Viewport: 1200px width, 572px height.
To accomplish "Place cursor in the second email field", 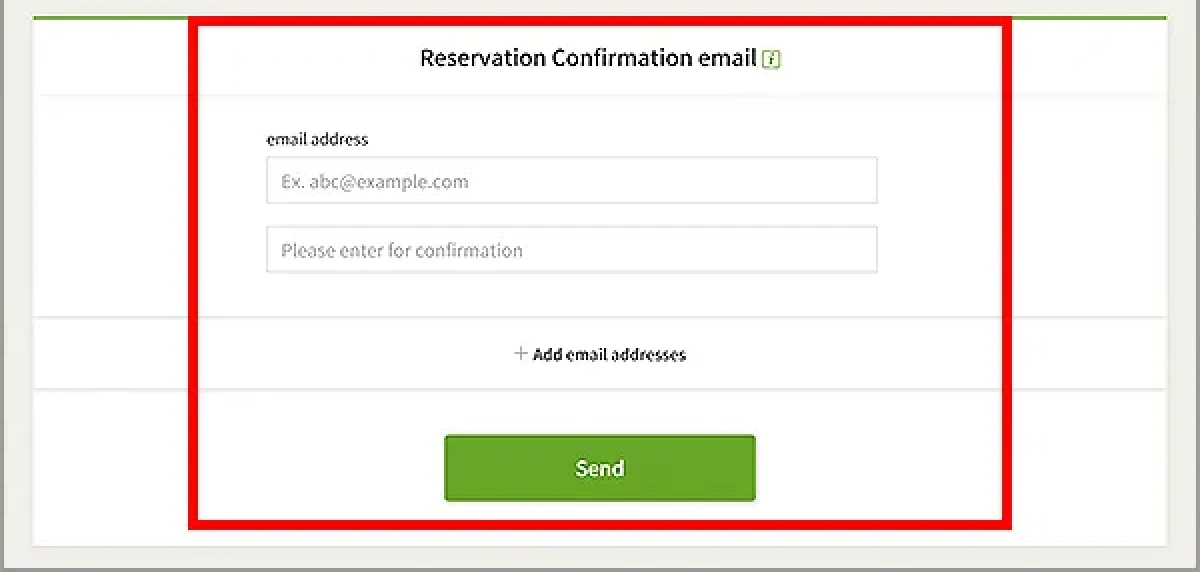I will point(571,250).
